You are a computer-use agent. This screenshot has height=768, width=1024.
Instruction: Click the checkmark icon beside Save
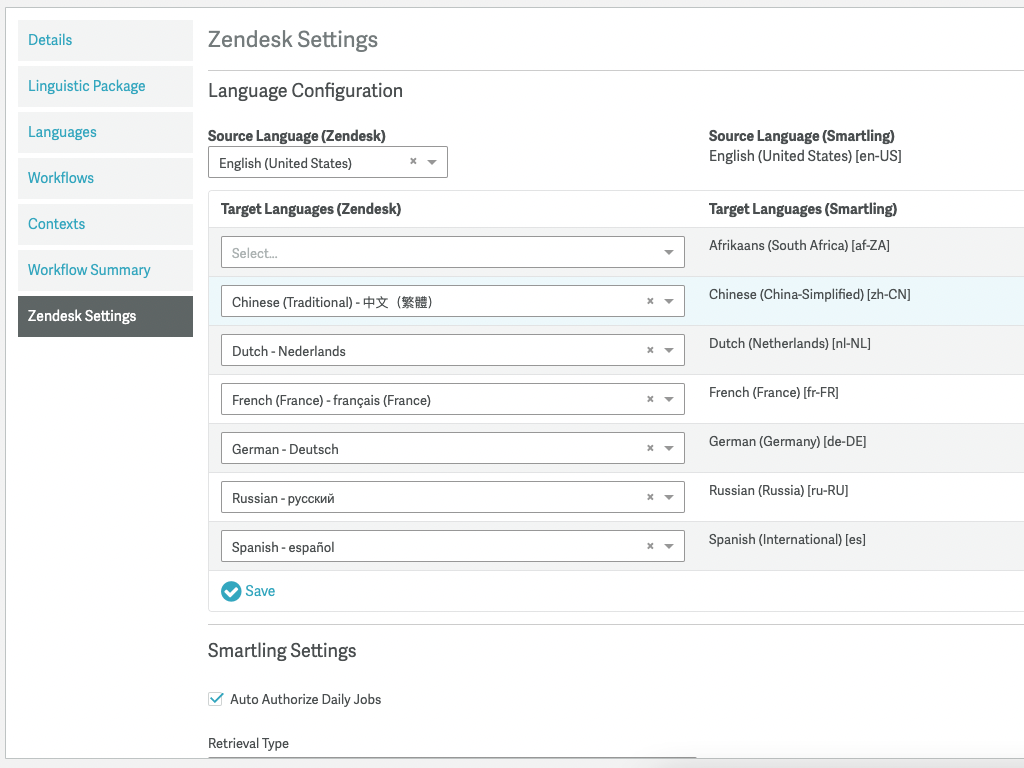click(230, 591)
